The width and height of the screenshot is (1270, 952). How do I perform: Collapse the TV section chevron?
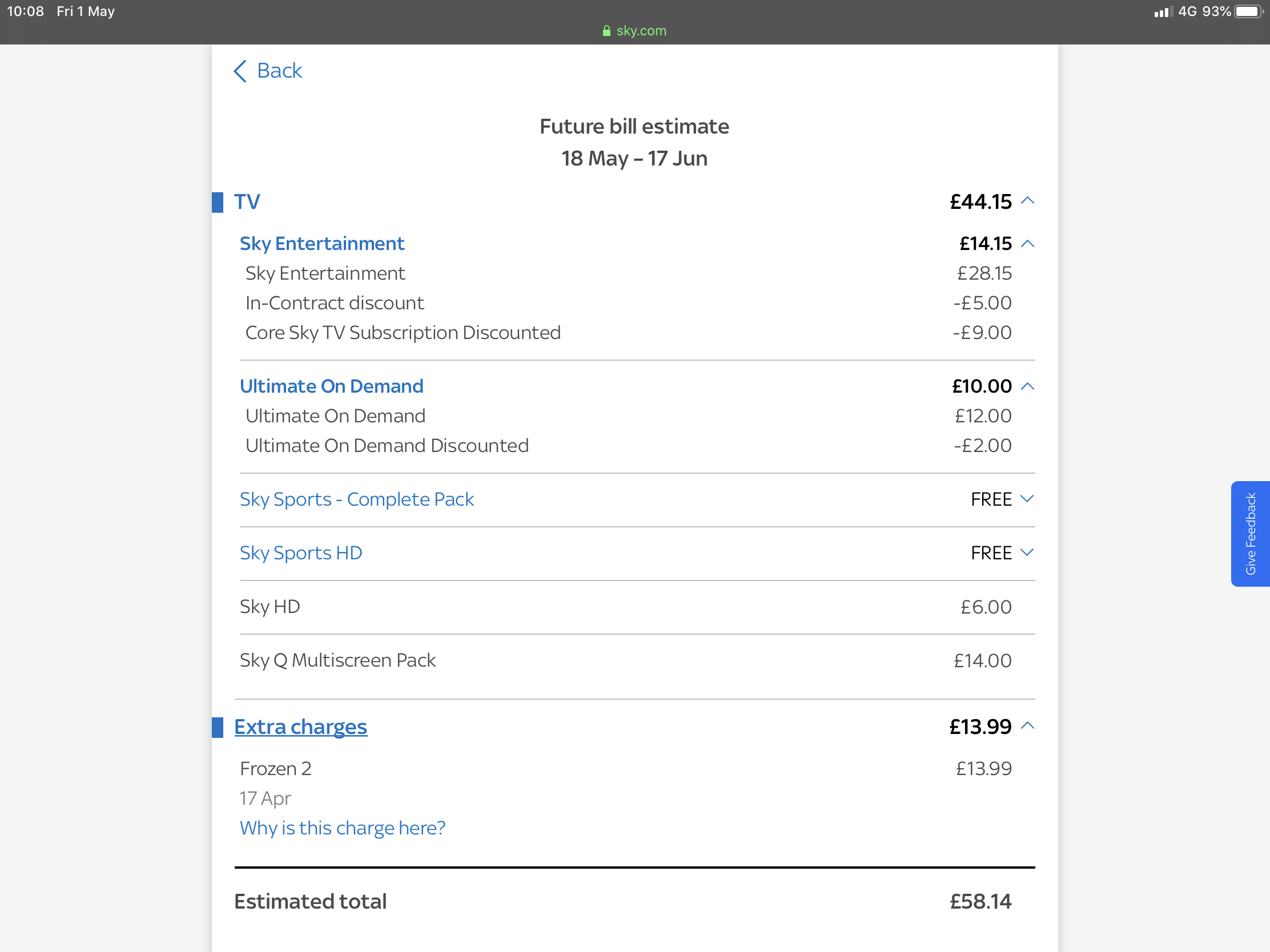pyautogui.click(x=1028, y=201)
